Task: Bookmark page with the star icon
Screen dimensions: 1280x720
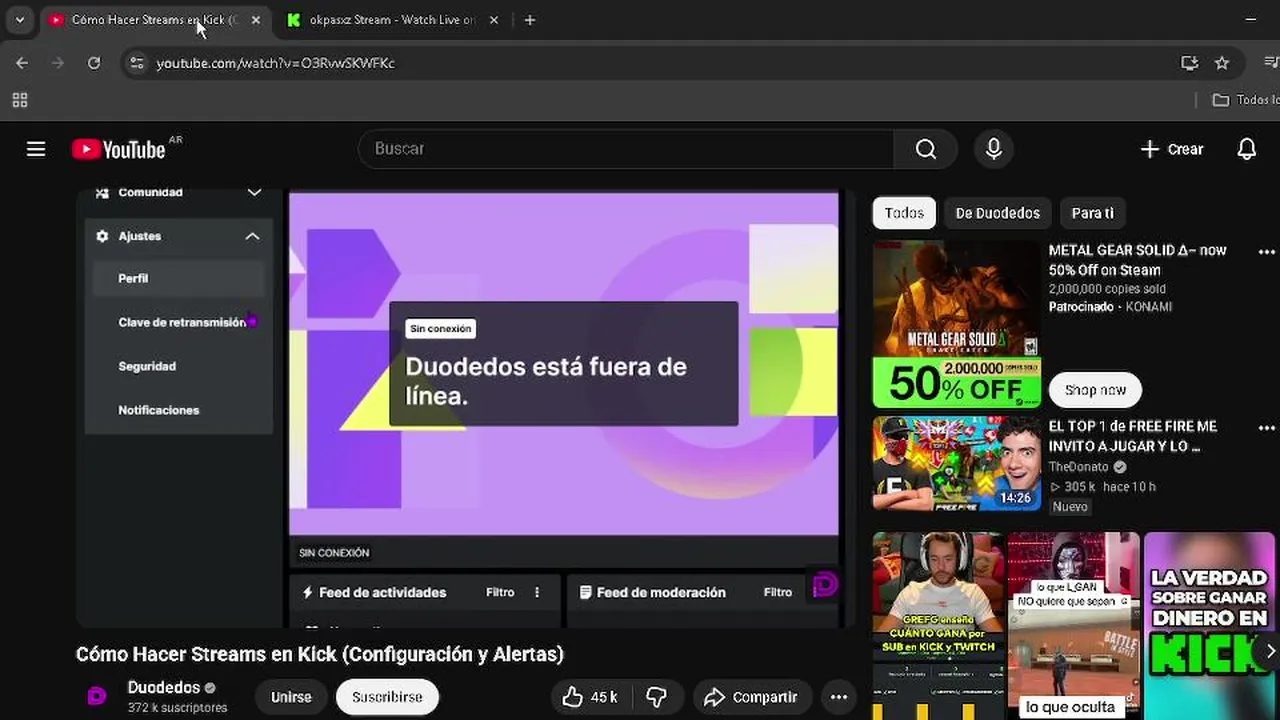Action: 1222,63
